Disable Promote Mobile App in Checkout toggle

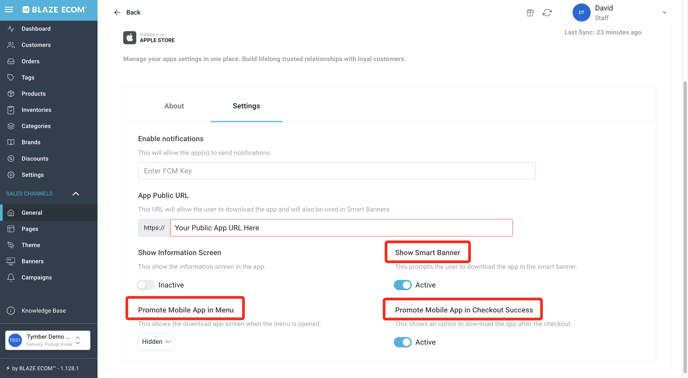pyautogui.click(x=402, y=342)
